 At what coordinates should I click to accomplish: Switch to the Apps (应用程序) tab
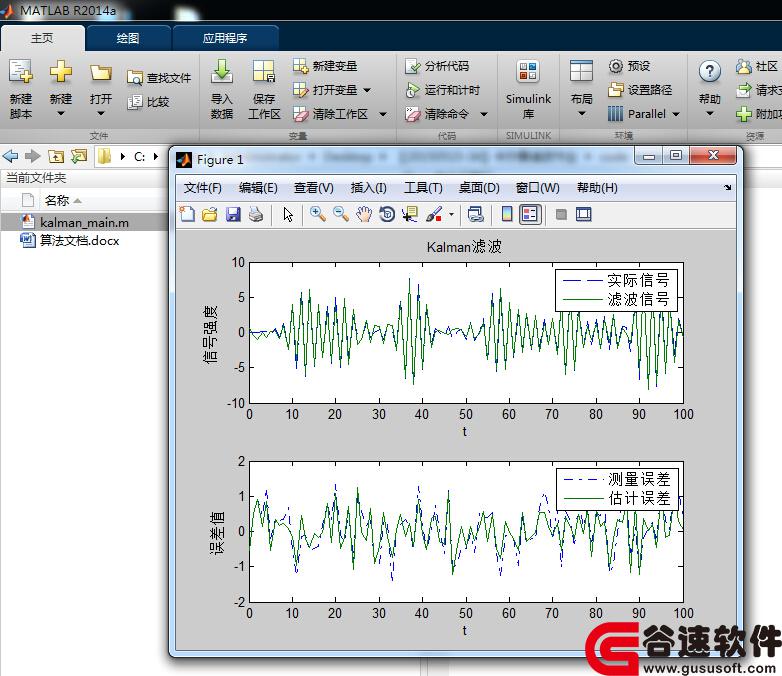coord(225,38)
